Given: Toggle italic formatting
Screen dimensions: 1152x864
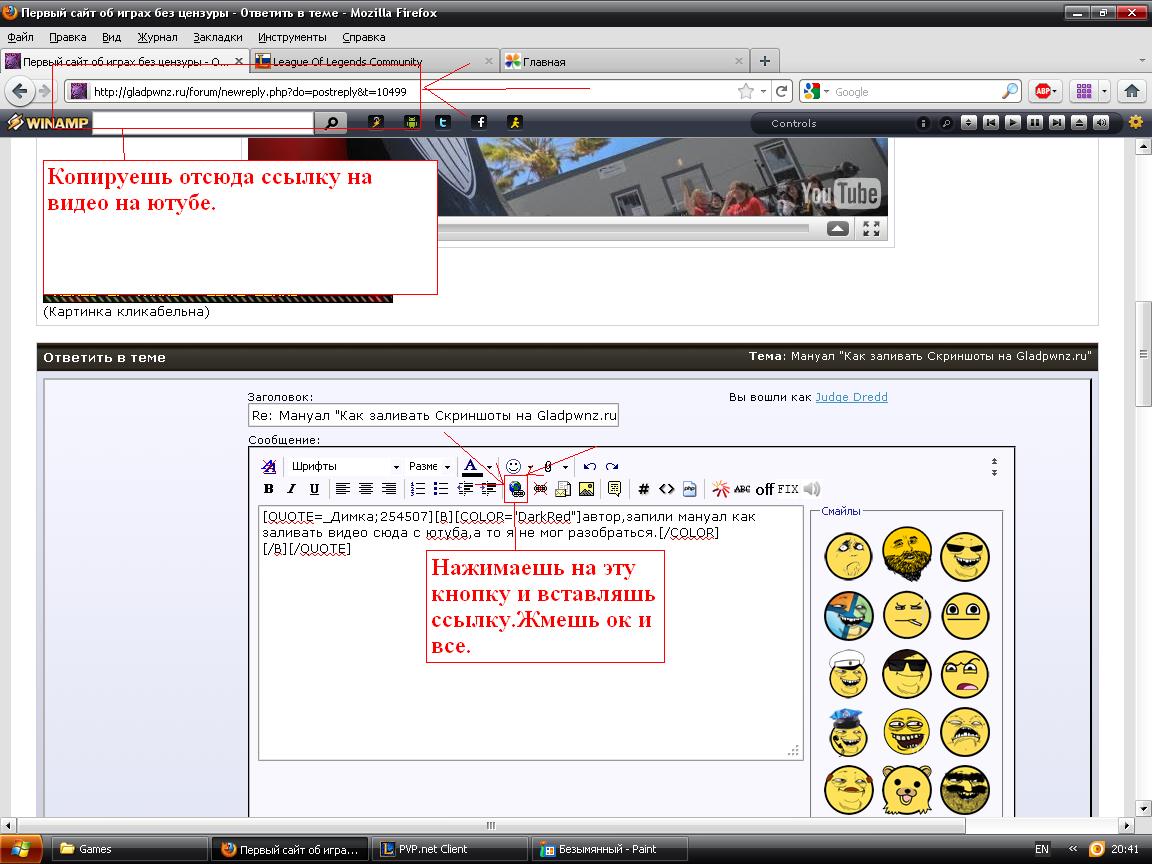Looking at the screenshot, I should [x=291, y=489].
